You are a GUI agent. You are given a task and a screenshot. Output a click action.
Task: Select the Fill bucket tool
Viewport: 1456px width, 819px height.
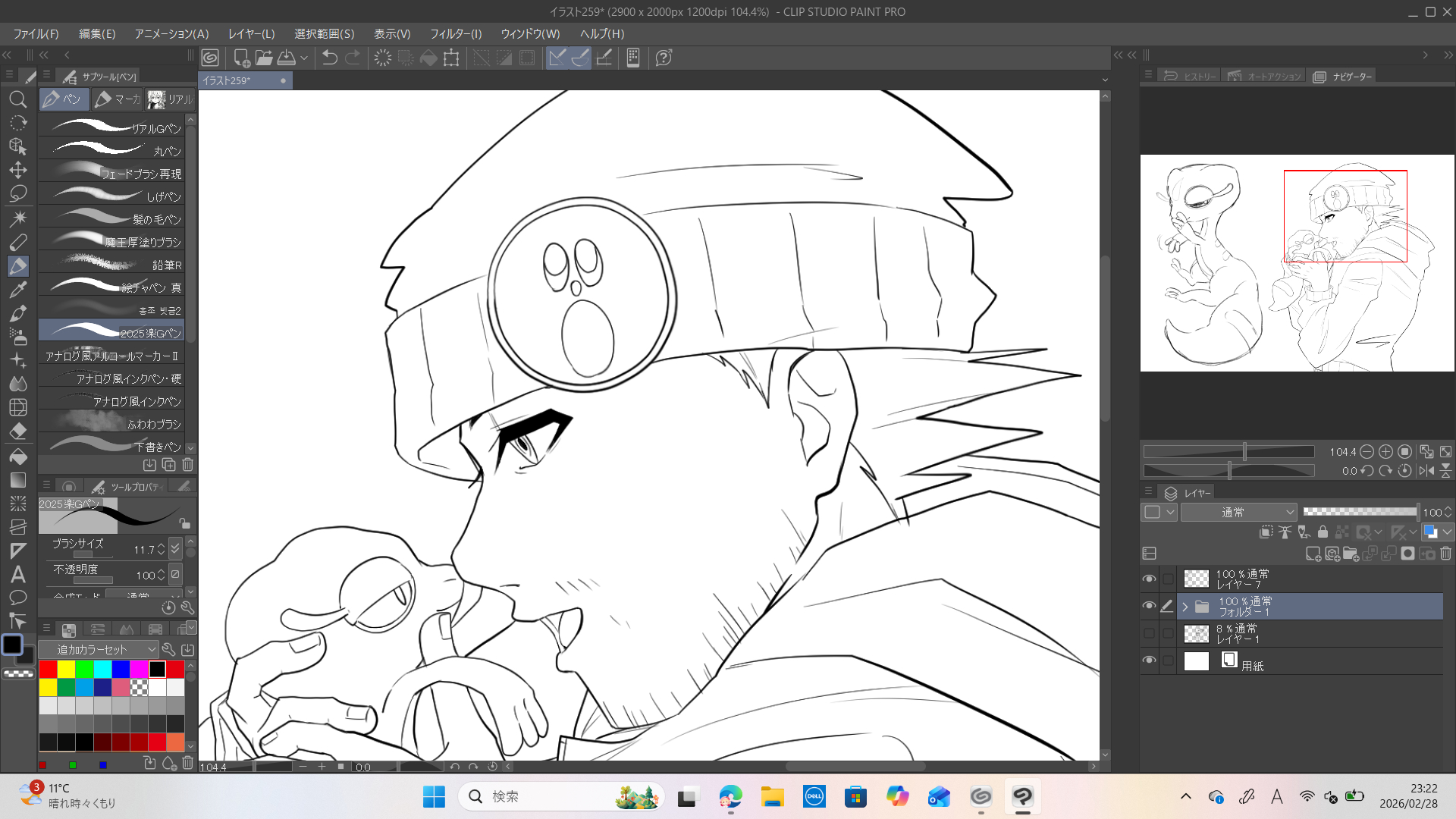click(18, 457)
